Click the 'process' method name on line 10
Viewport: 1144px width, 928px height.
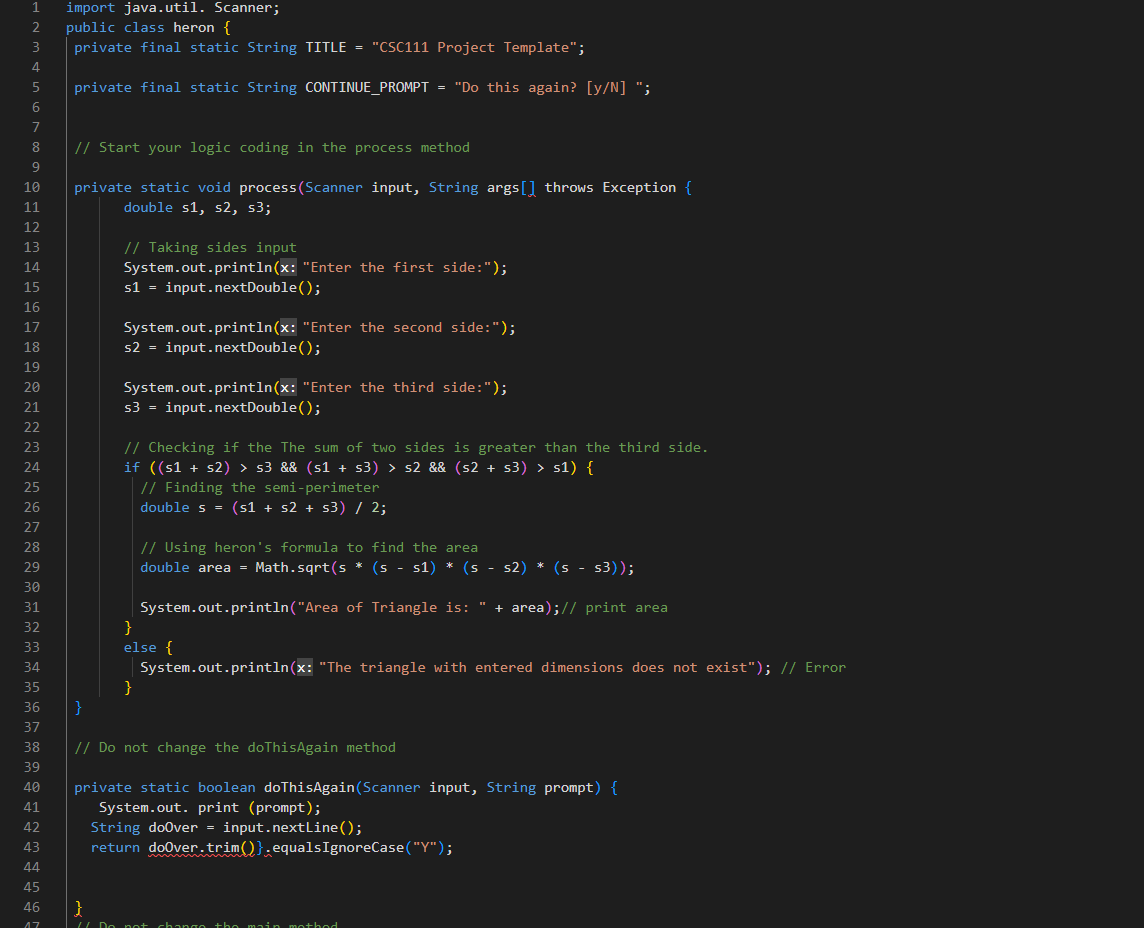(268, 187)
